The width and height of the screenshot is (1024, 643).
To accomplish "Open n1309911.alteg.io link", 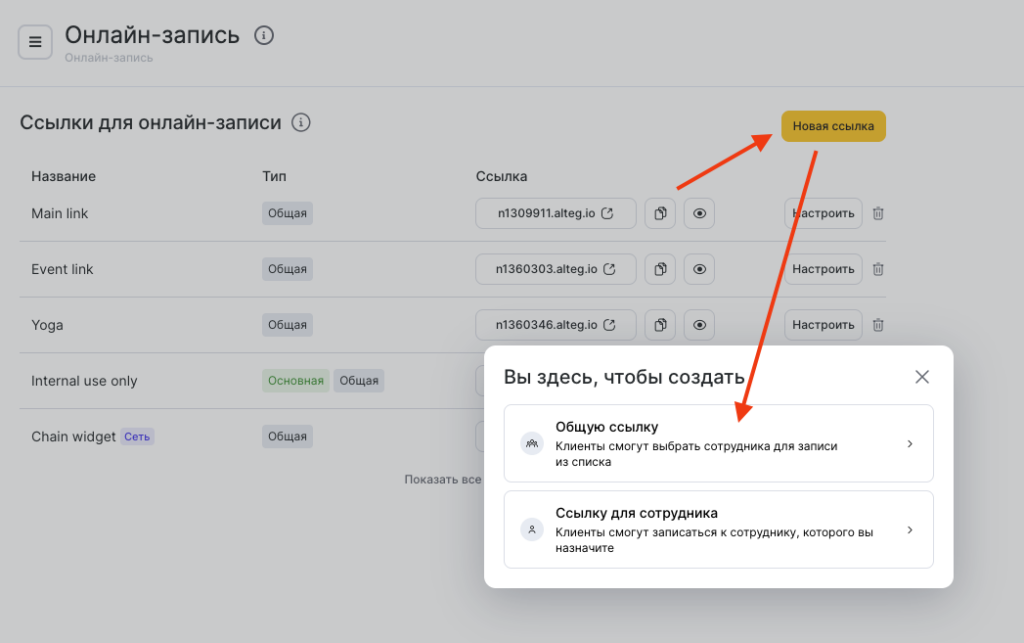I will (555, 213).
